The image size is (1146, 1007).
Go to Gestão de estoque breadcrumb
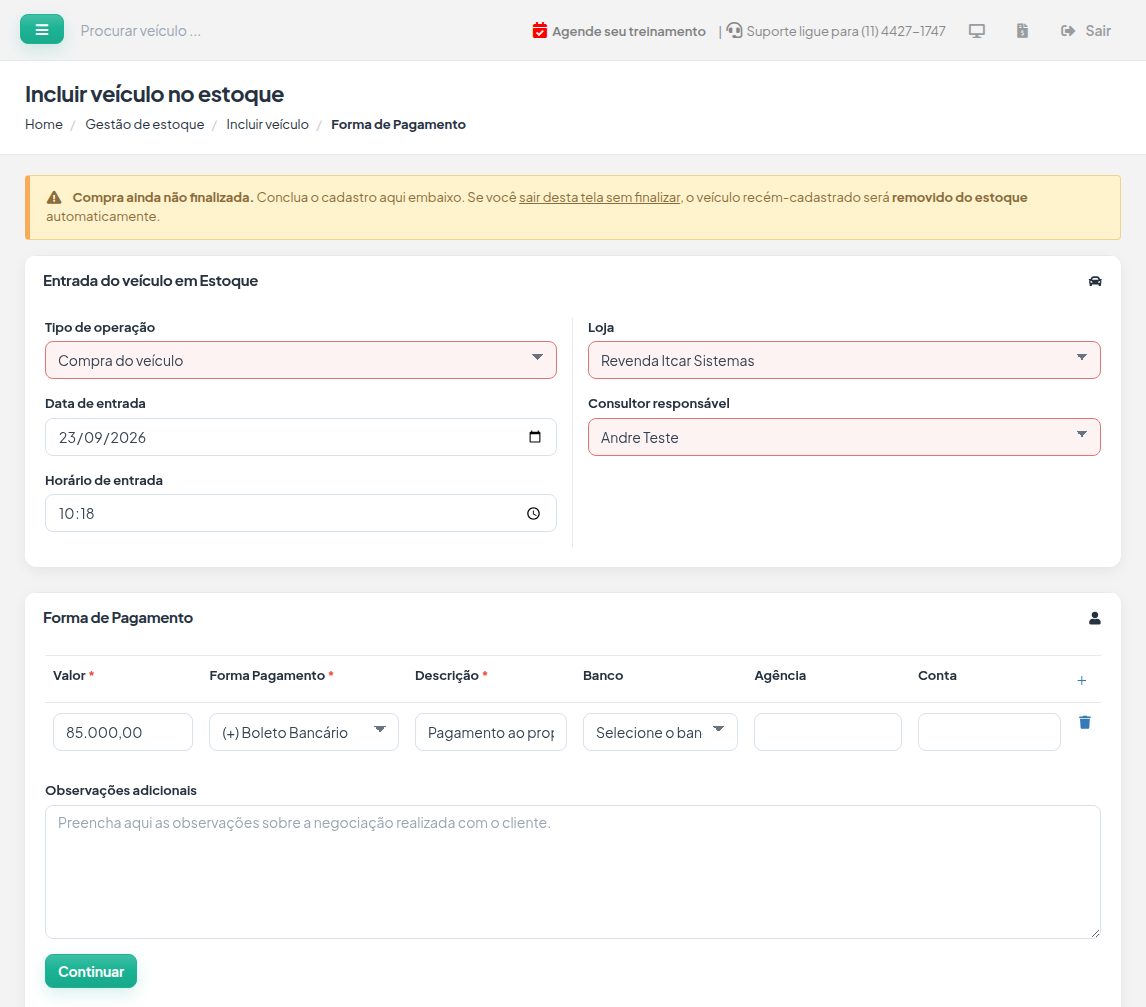145,124
